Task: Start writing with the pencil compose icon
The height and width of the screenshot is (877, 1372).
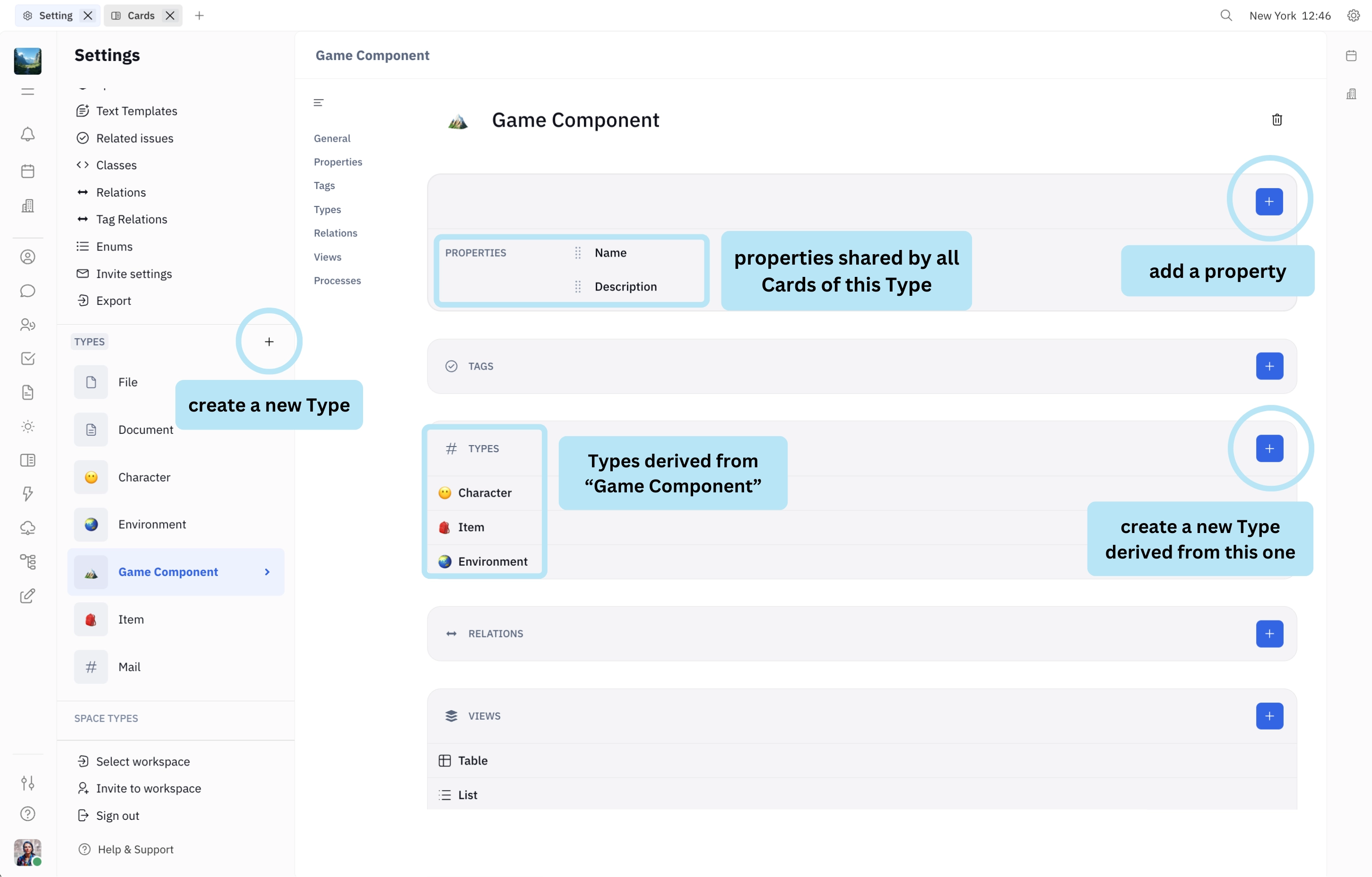Action: pyautogui.click(x=27, y=596)
